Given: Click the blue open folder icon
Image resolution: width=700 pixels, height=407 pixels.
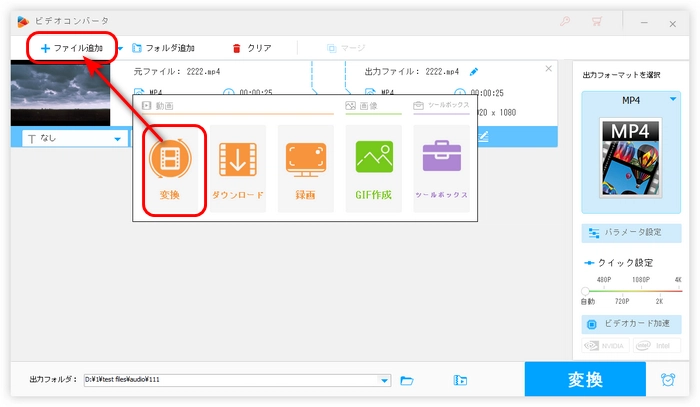Looking at the screenshot, I should (x=407, y=380).
